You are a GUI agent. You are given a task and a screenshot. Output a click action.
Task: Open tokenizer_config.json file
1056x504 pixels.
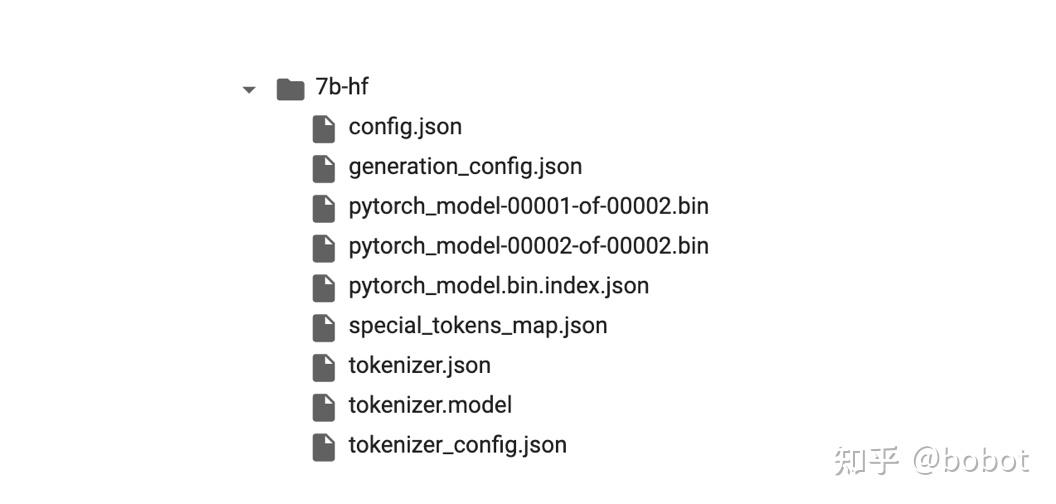(457, 445)
